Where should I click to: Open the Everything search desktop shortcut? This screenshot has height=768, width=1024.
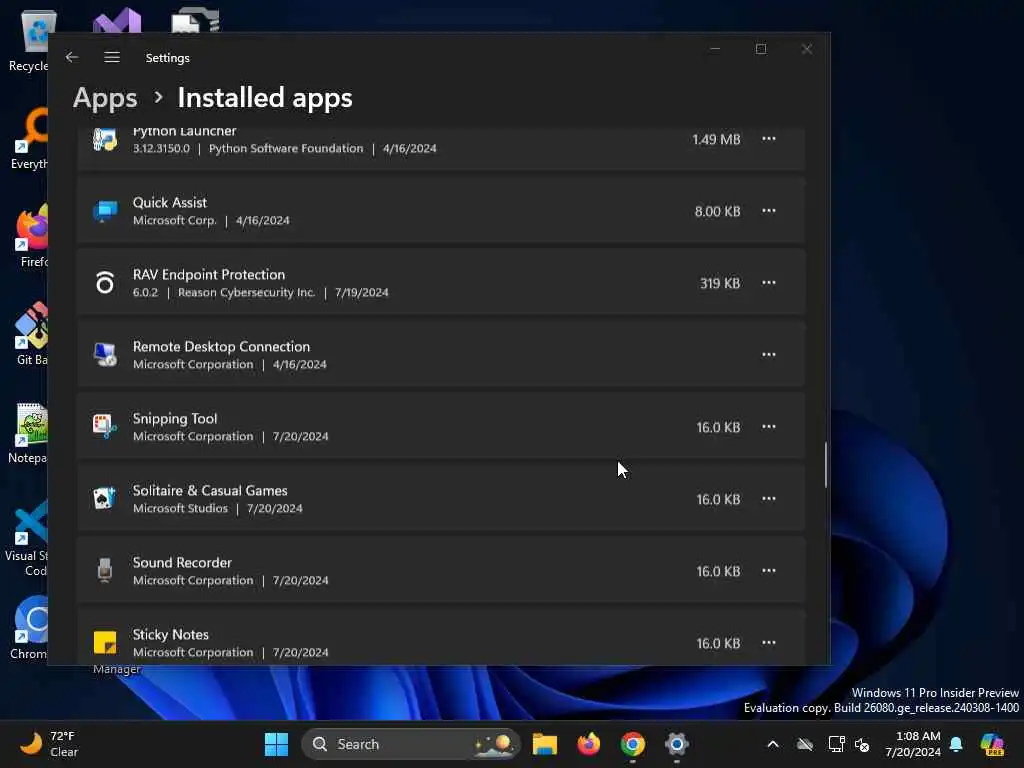30,138
